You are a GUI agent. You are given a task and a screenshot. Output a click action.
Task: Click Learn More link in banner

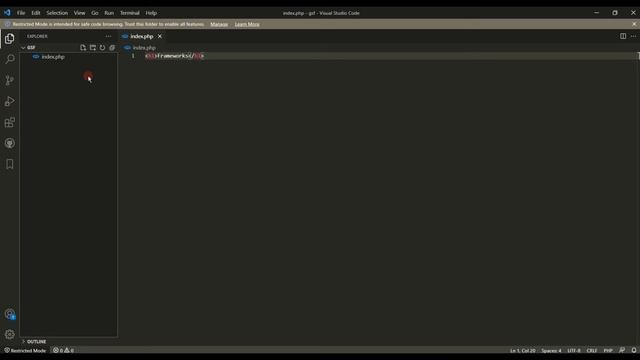pyautogui.click(x=247, y=24)
